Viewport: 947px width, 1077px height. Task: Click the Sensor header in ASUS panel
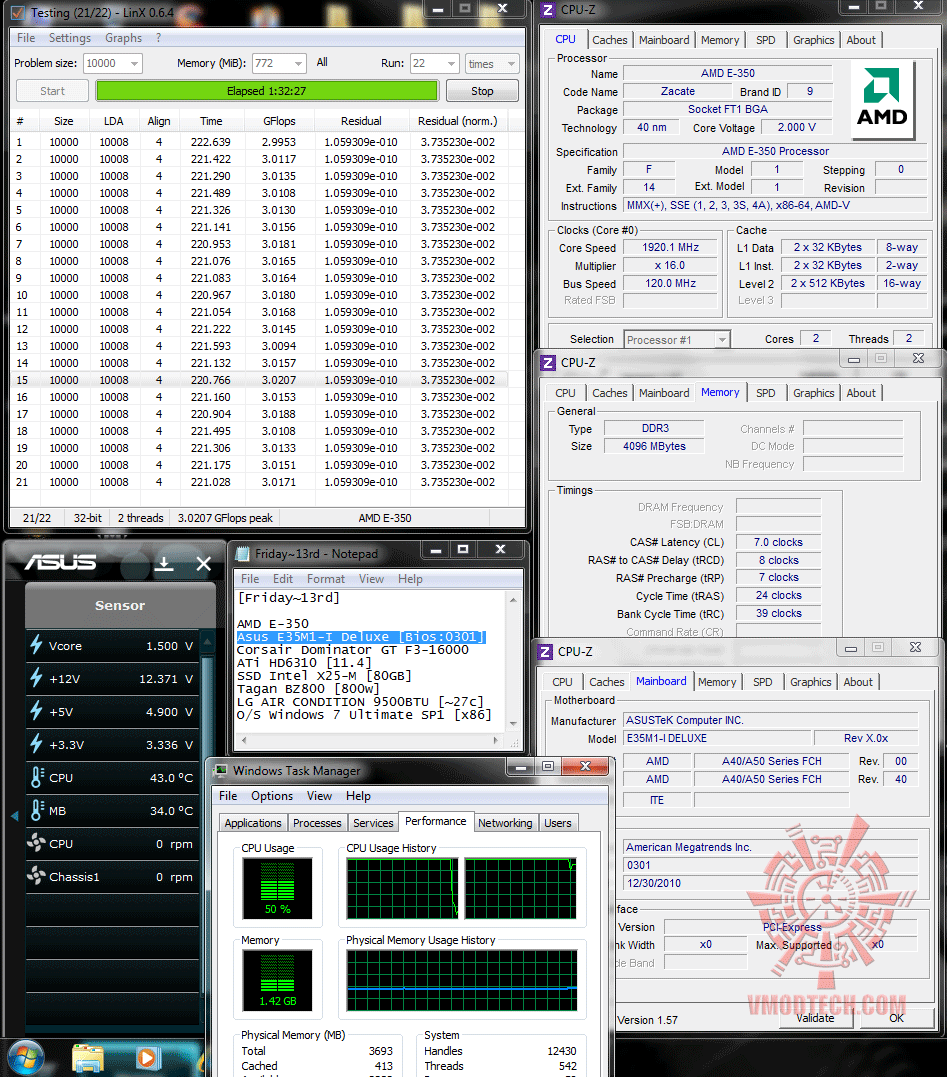(120, 605)
